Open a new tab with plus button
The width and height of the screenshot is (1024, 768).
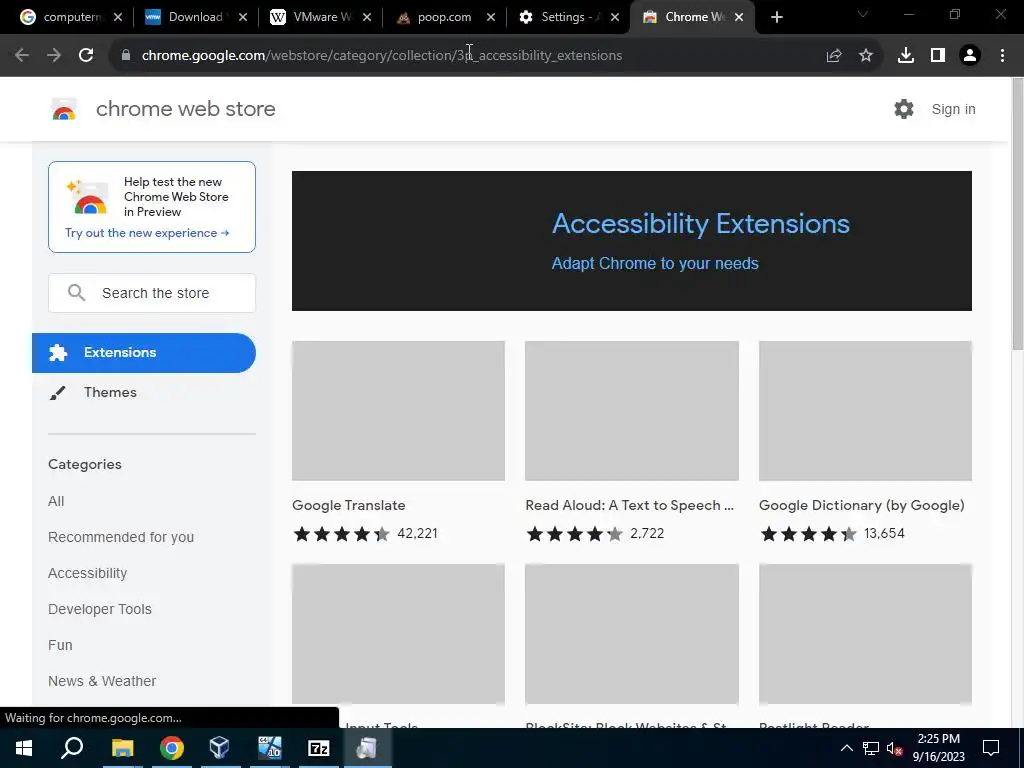776,18
